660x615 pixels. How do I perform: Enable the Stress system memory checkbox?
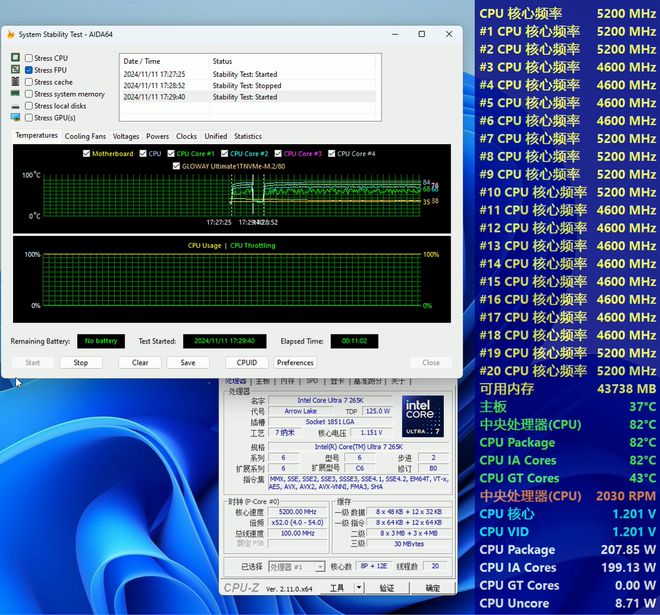coord(29,94)
